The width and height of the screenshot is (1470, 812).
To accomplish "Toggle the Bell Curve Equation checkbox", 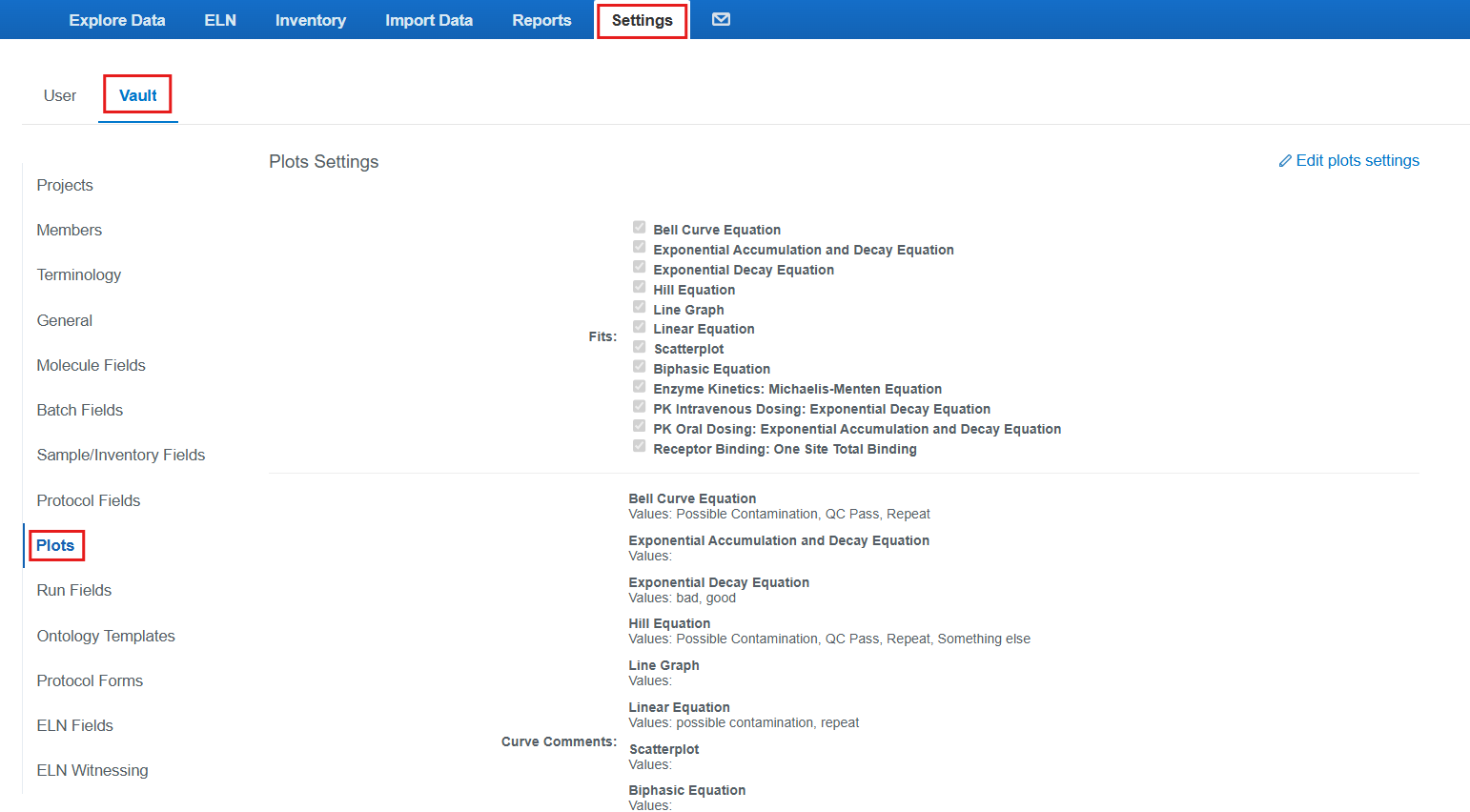I will point(640,227).
